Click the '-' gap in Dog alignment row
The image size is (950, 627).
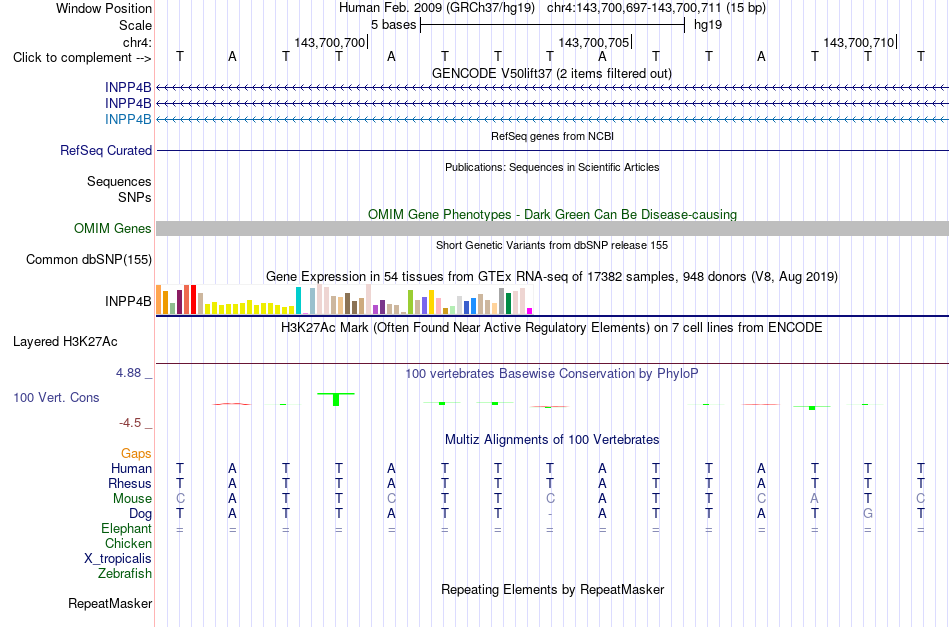[x=550, y=514]
